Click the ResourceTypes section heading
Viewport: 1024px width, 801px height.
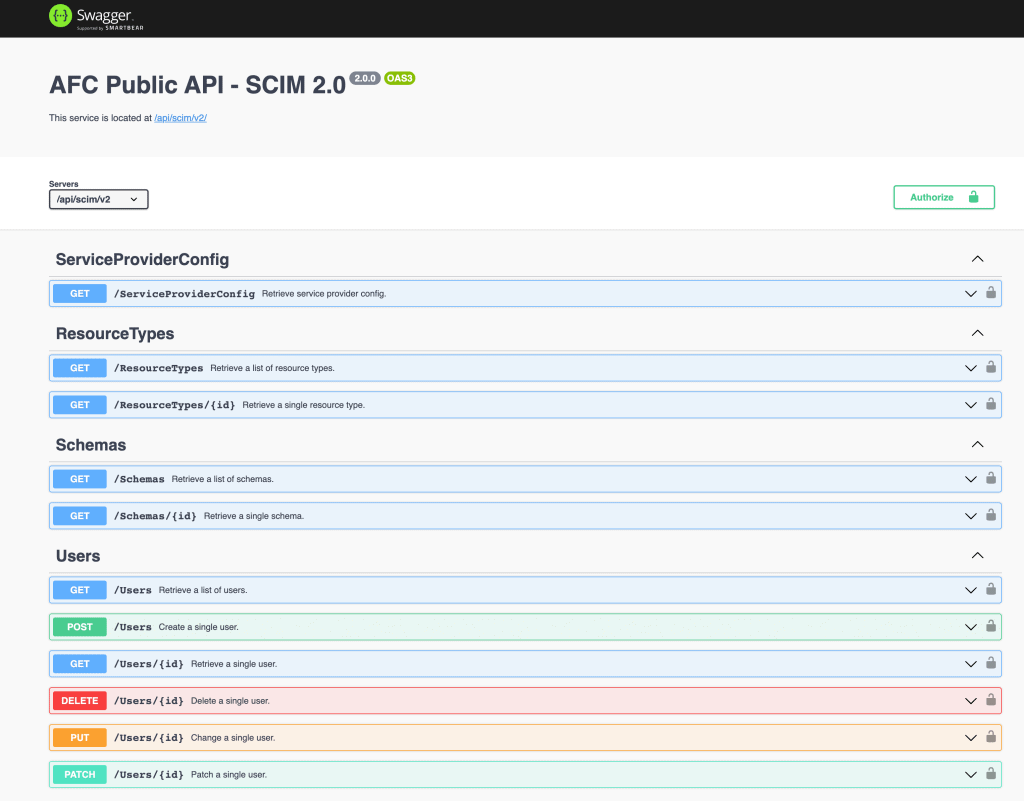tap(115, 334)
